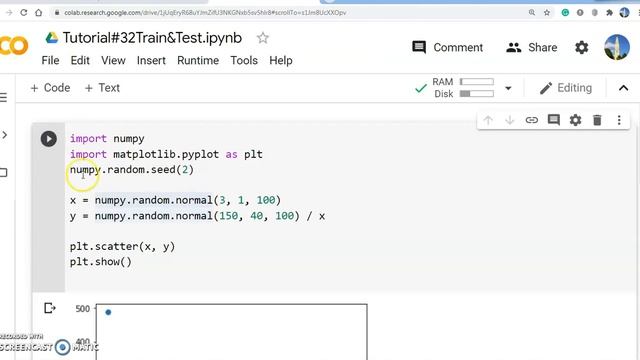Screen dimensions: 640x360
Task: Click Disk usage bar
Action: click(x=477, y=94)
